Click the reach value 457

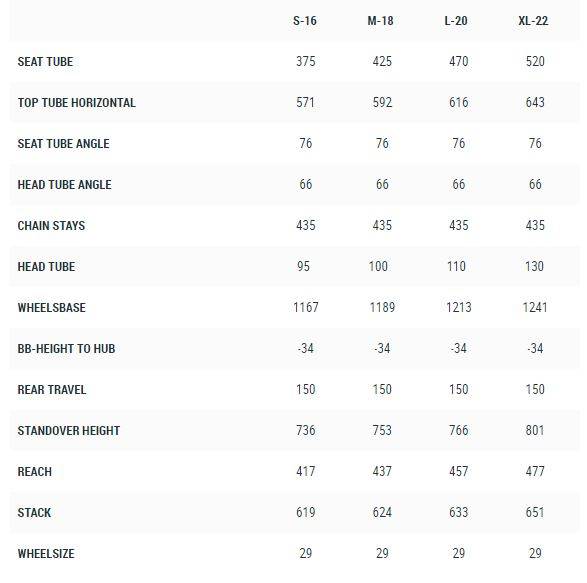(459, 471)
